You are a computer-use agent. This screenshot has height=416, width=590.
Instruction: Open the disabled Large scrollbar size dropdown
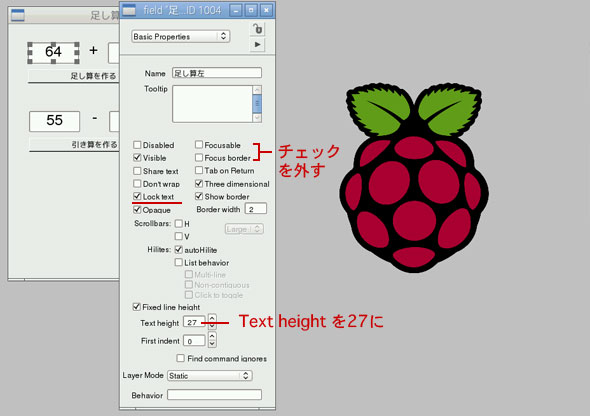coord(244,229)
